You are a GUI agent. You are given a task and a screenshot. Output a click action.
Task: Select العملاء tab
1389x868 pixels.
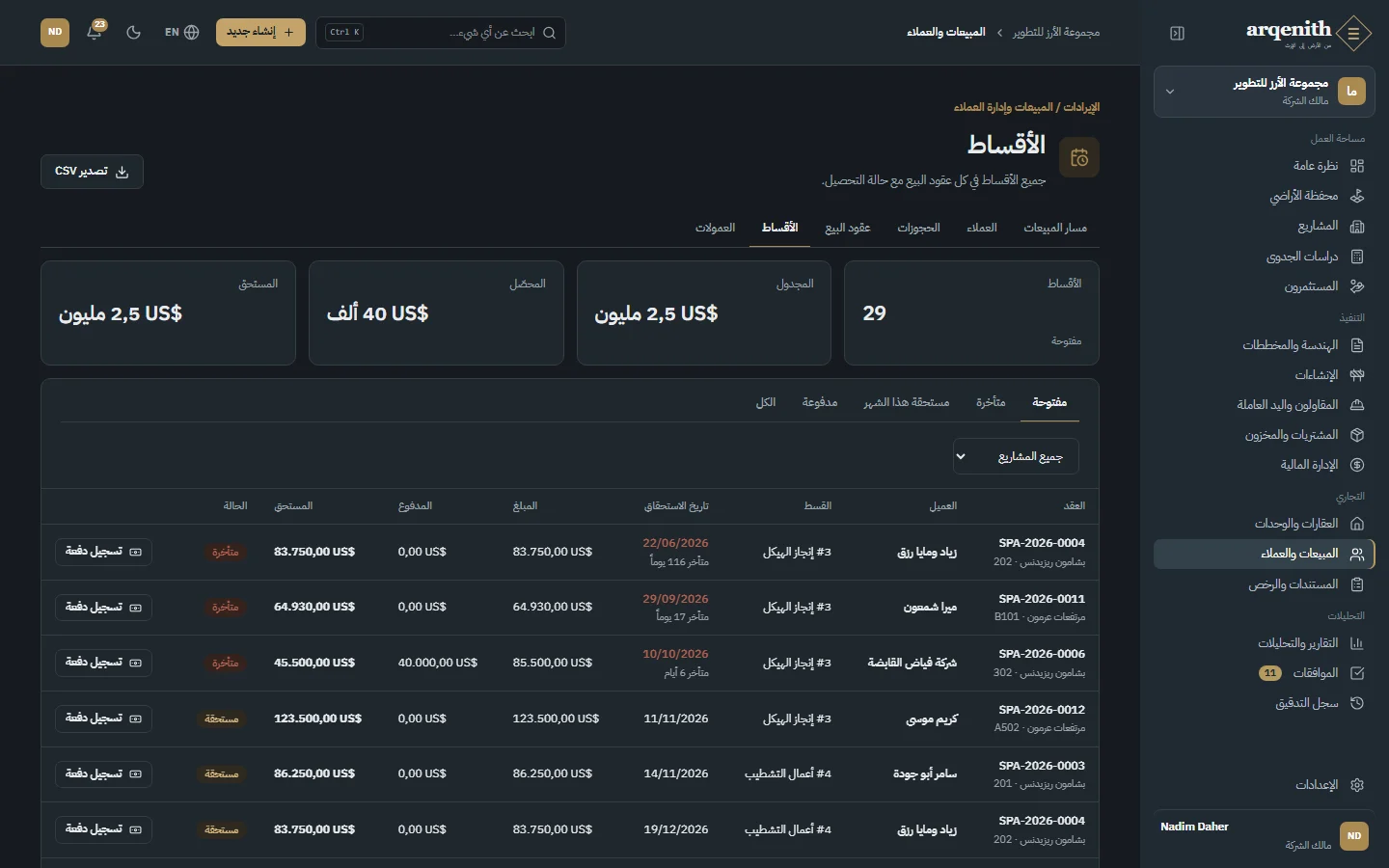pos(982,228)
